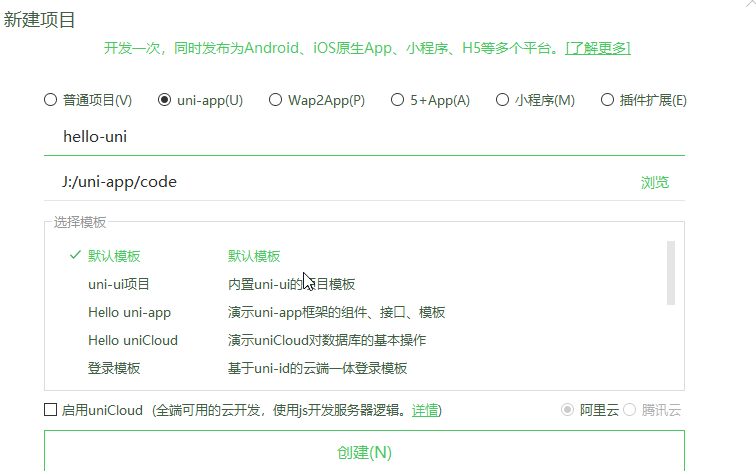Screen dimensions: 756x471
Task: Click description 演示uniCloud对数据库的基本操作
Action: 327,340
